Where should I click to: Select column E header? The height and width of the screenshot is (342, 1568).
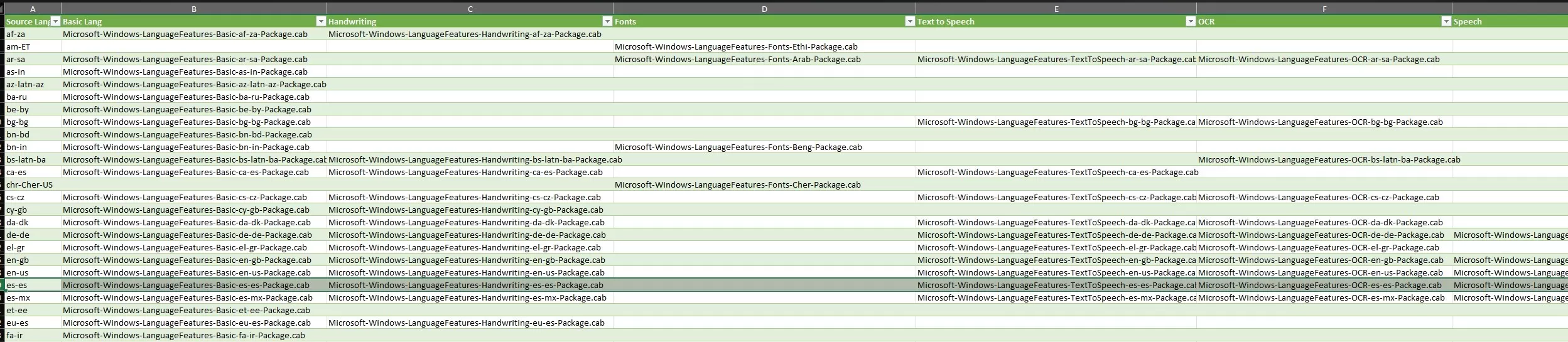[1056, 9]
